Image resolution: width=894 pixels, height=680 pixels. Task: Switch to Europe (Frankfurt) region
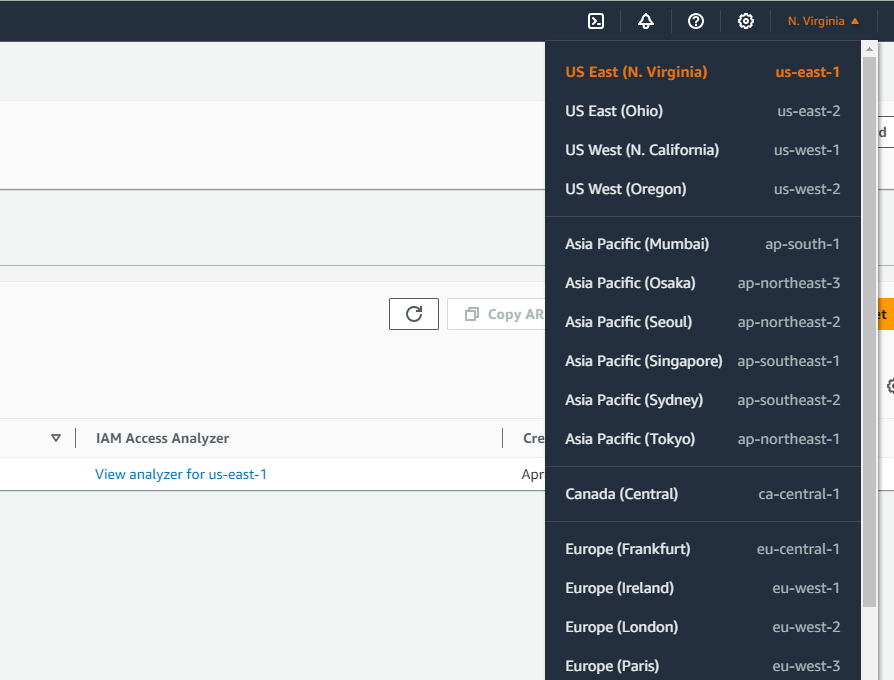click(702, 549)
